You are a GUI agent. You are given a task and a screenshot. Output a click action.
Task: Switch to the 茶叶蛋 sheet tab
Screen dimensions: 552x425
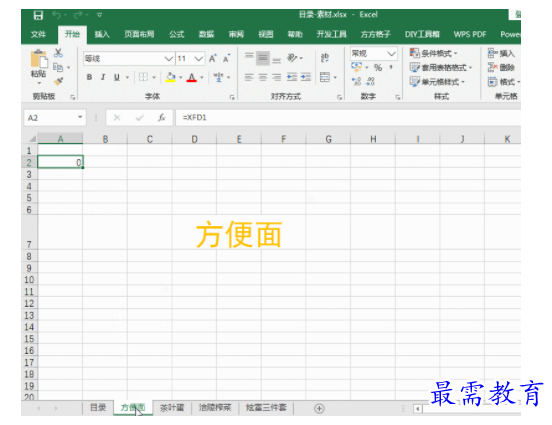pos(172,408)
